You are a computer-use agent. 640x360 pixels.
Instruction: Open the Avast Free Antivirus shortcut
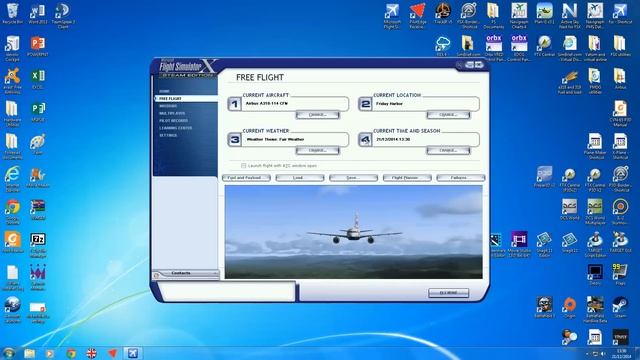coord(12,76)
